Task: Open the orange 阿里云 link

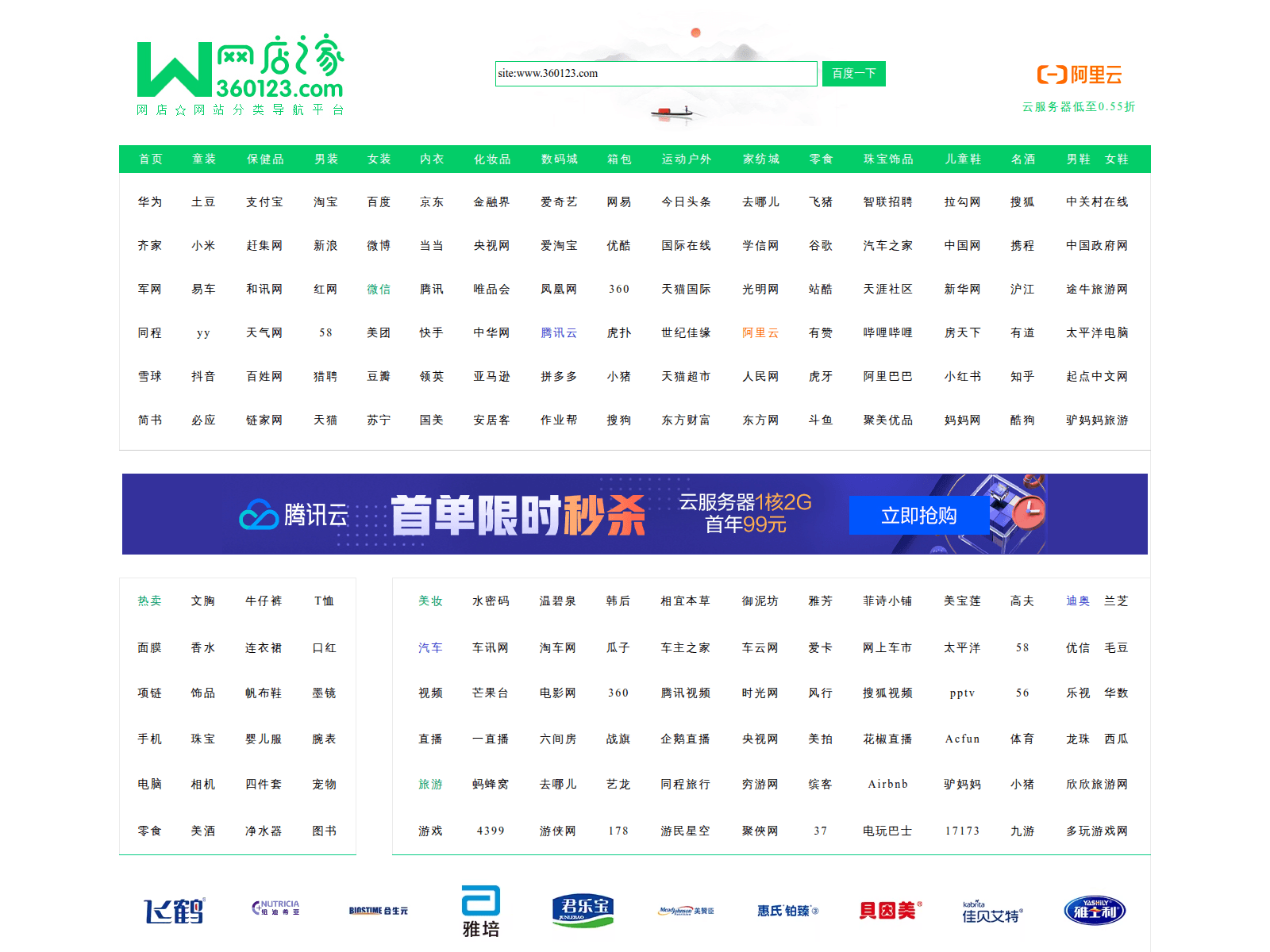Action: click(x=760, y=332)
